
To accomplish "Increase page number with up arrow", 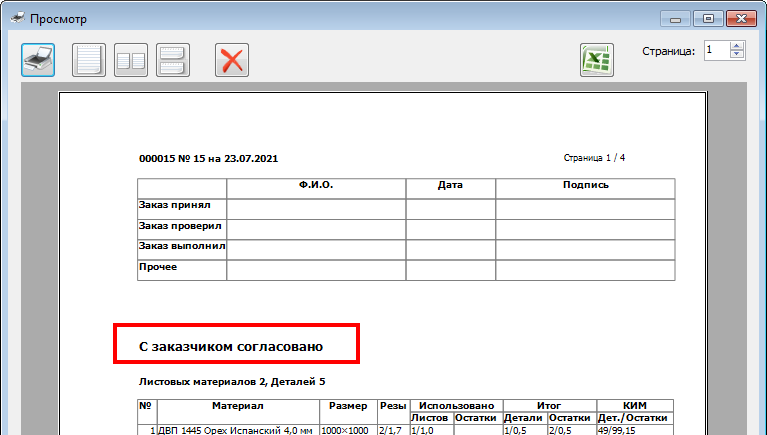I will 737,46.
